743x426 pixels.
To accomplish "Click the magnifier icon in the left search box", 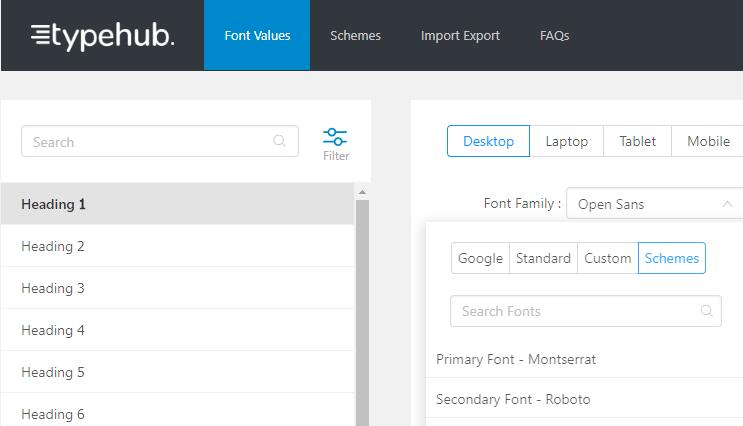I will point(280,142).
